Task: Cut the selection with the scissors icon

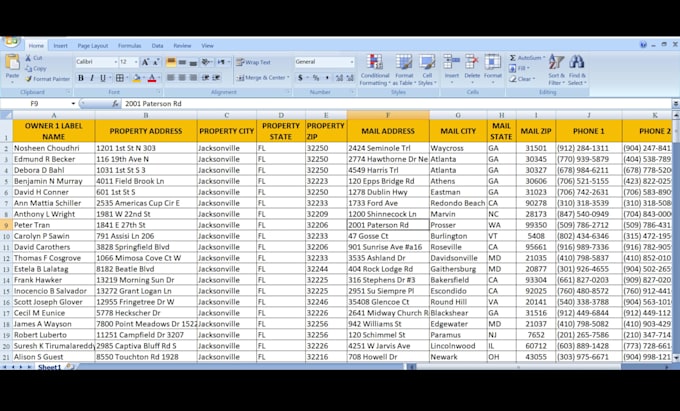Action: click(x=28, y=58)
